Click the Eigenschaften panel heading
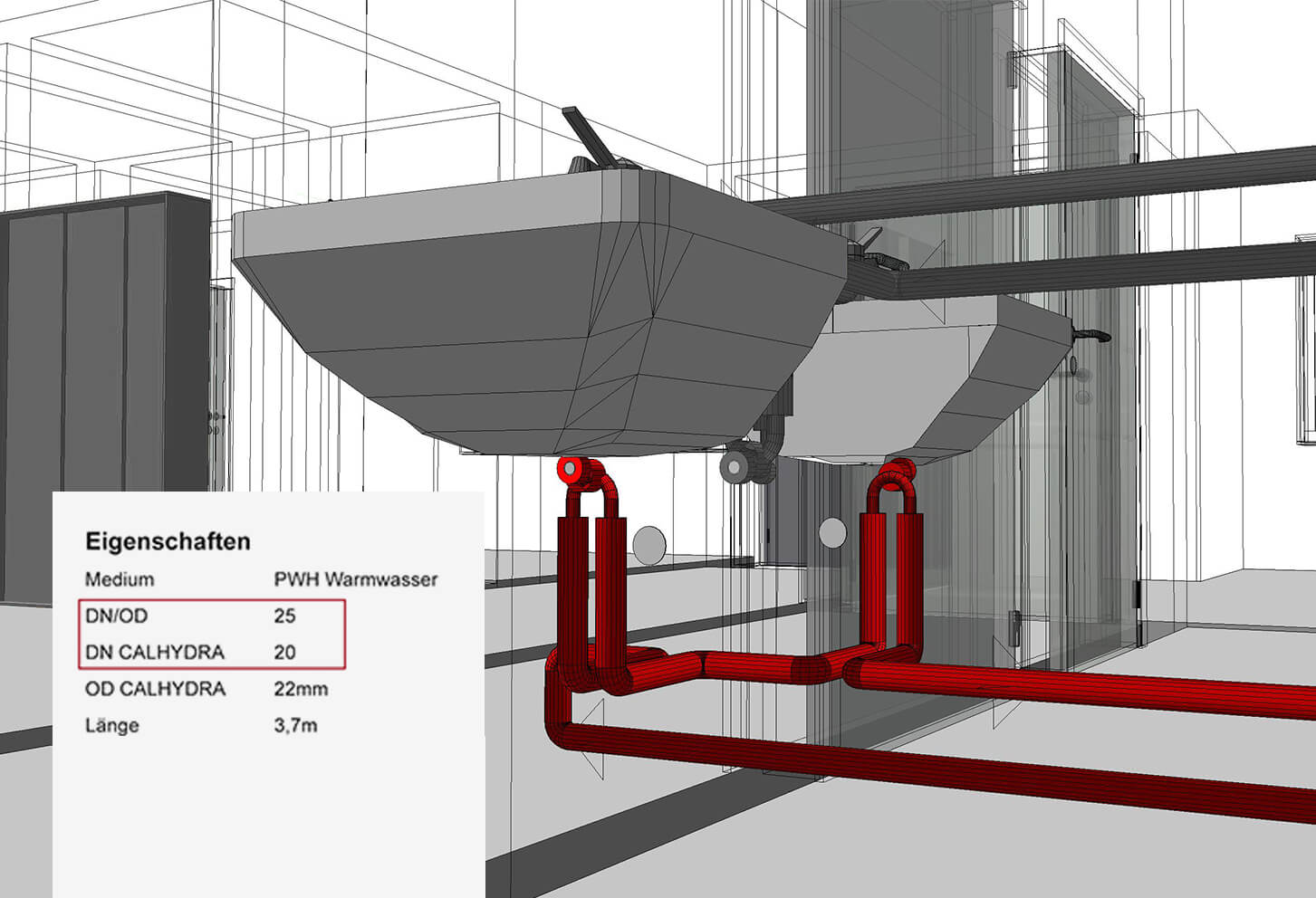 coord(168,542)
